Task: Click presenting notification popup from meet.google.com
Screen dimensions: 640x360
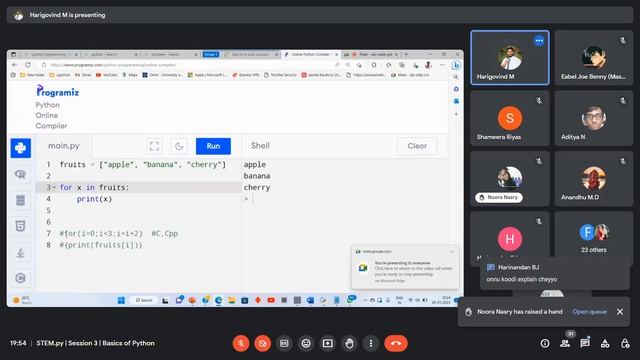Action: click(405, 267)
